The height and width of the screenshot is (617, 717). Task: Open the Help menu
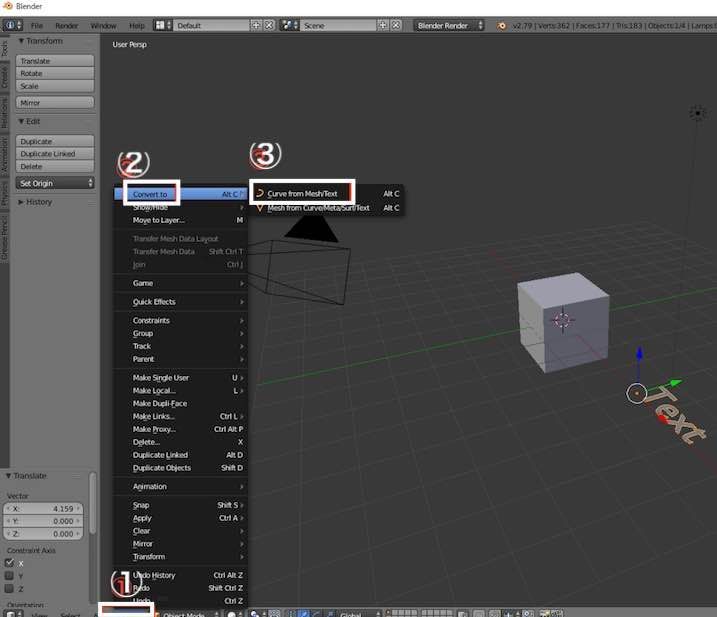[136, 26]
